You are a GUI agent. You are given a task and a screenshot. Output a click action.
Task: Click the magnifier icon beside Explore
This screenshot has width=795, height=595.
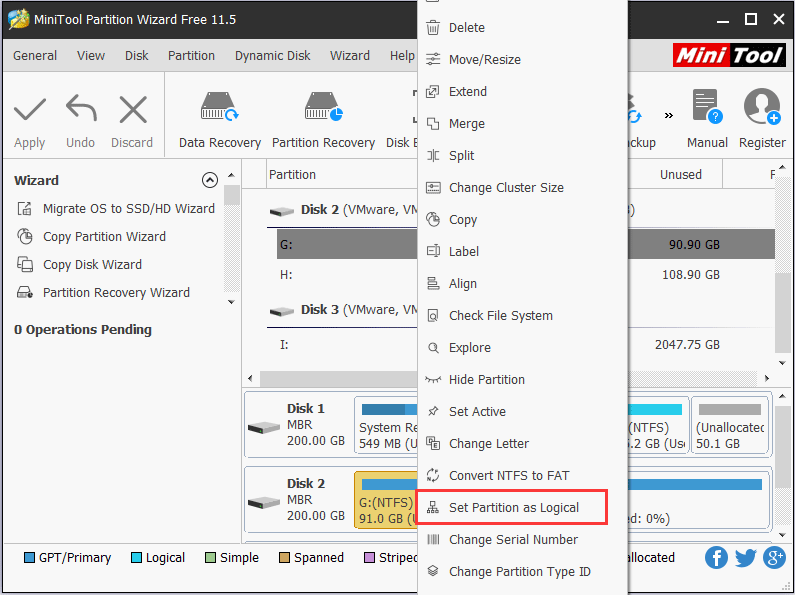(x=433, y=348)
